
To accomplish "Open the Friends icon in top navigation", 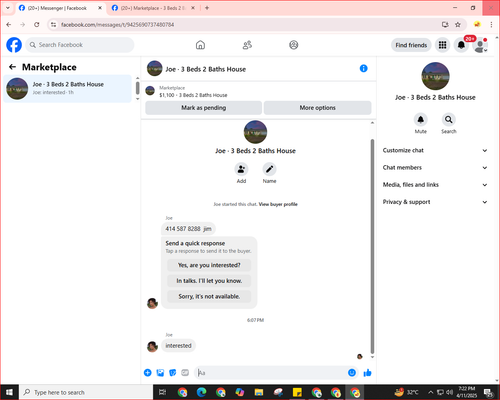I will [247, 45].
